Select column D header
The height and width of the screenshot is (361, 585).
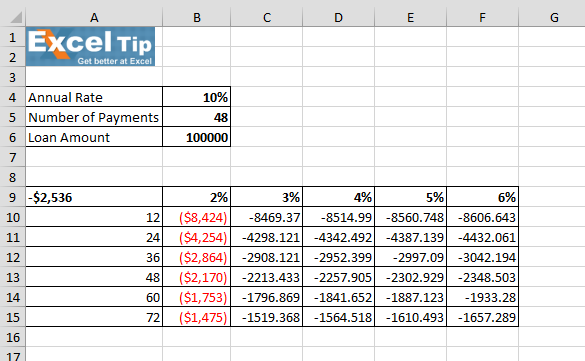(x=338, y=18)
